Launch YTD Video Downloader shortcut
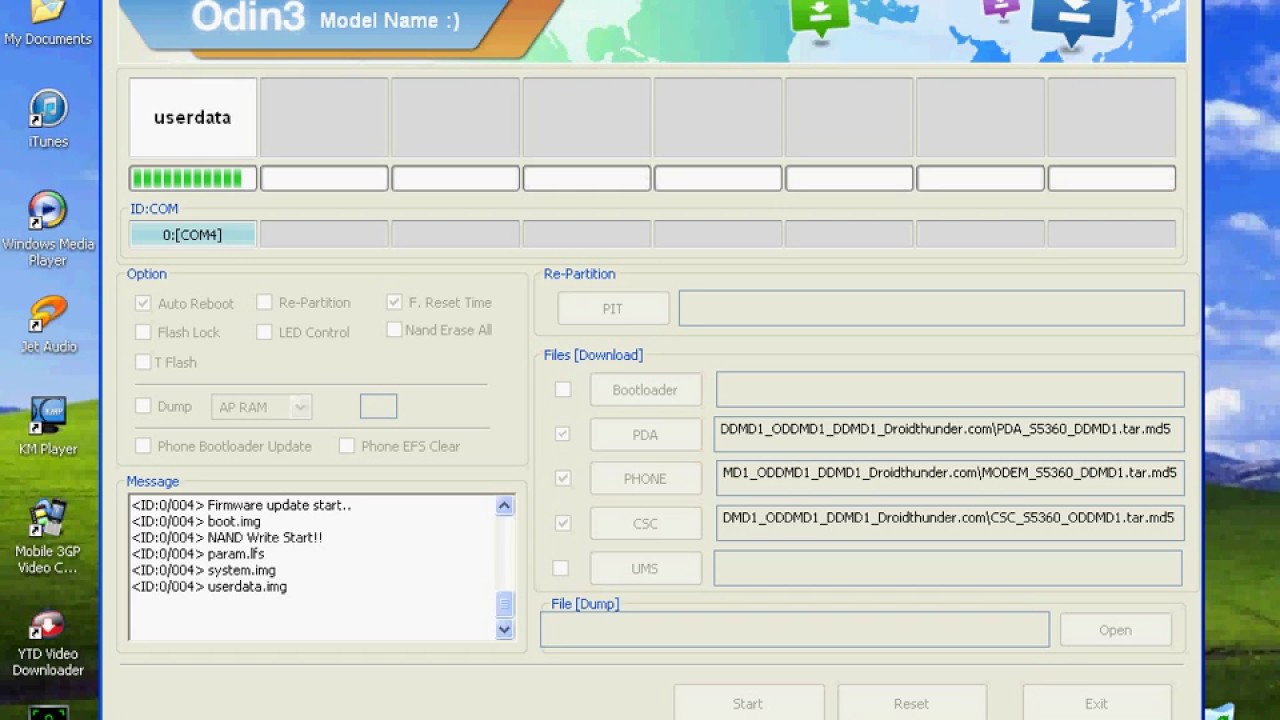 point(48,642)
